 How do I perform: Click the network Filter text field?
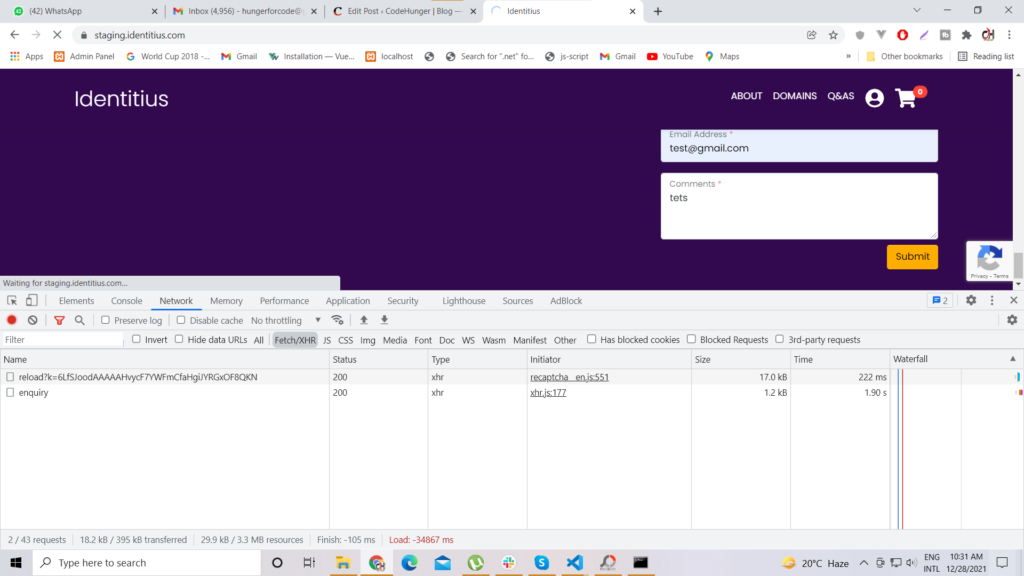click(63, 340)
